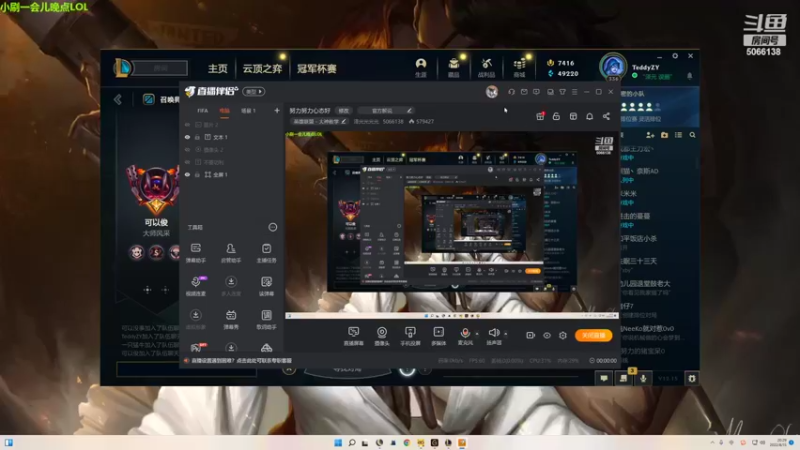The width and height of the screenshot is (800, 450).
Task: Open Windows Start button on taskbar
Action: pyautogui.click(x=338, y=442)
